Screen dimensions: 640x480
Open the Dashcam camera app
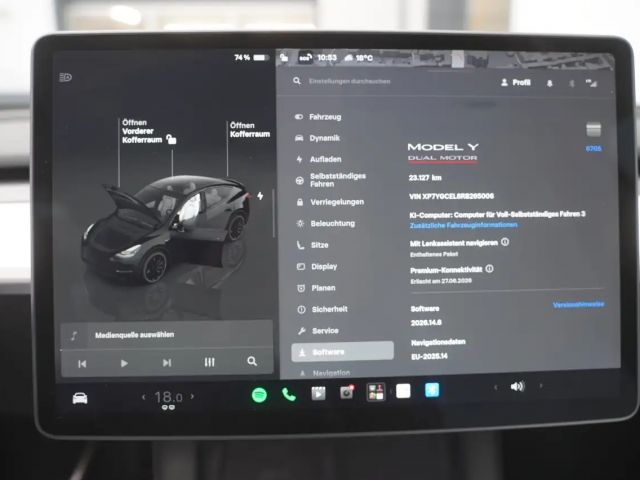347,392
